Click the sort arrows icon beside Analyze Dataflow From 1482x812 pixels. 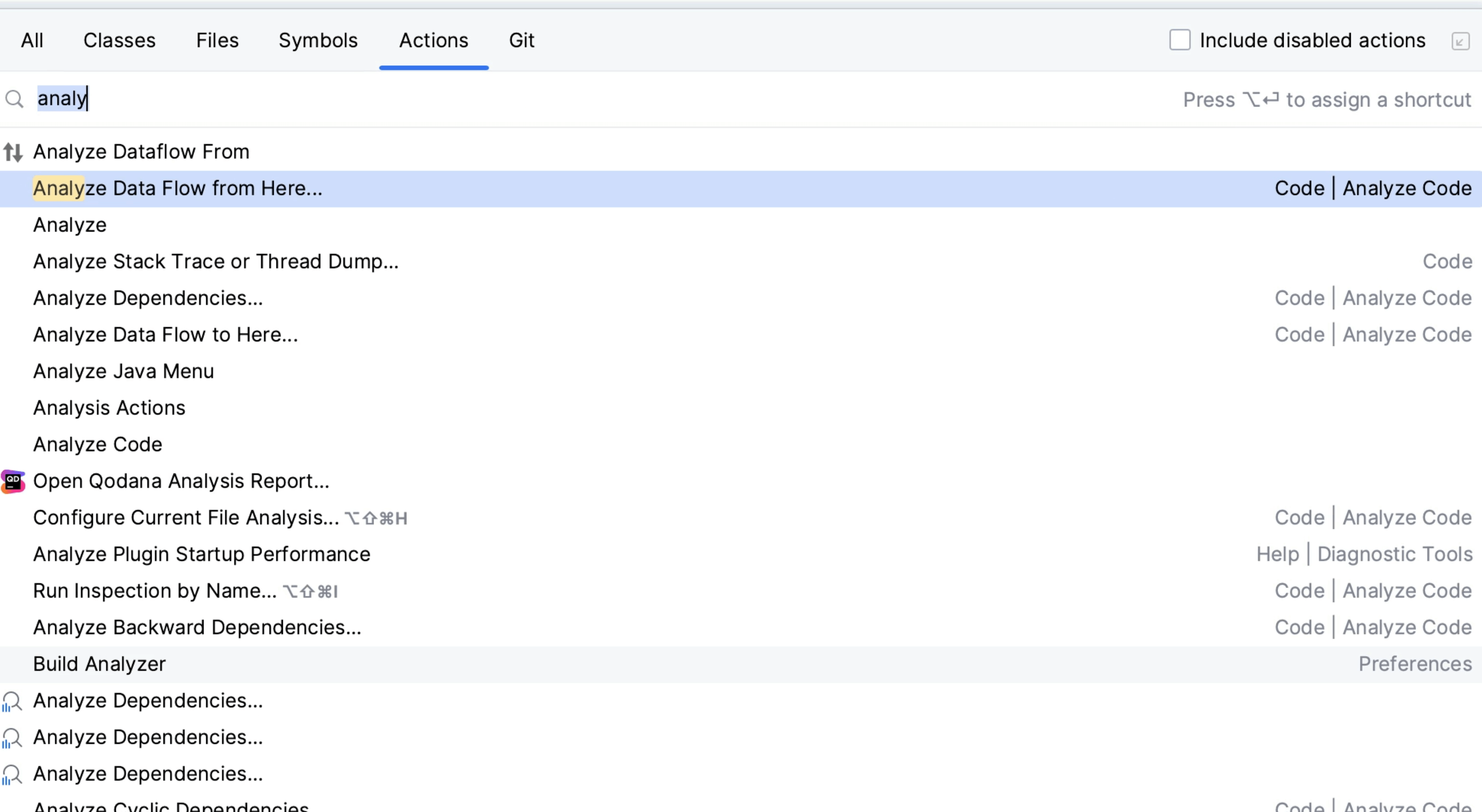[x=12, y=152]
